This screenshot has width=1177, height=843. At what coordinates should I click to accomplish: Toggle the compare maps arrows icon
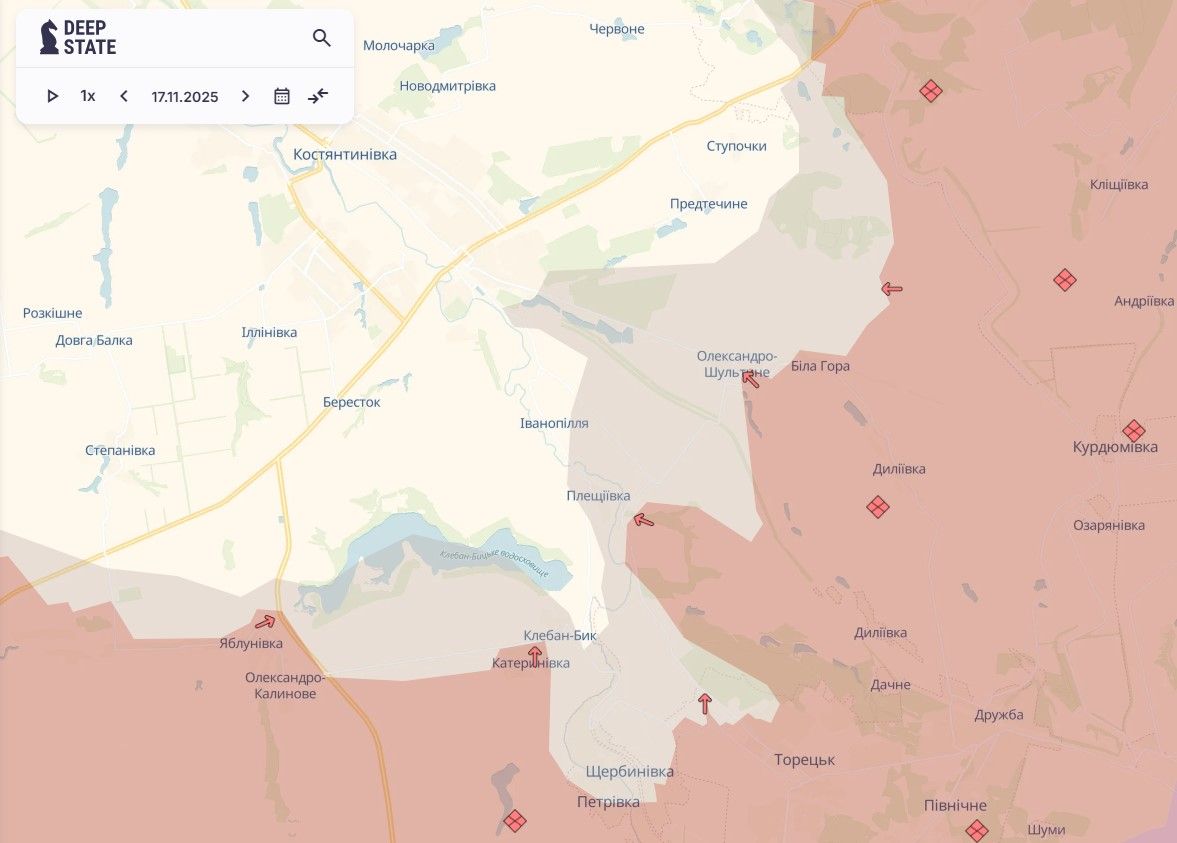click(318, 96)
